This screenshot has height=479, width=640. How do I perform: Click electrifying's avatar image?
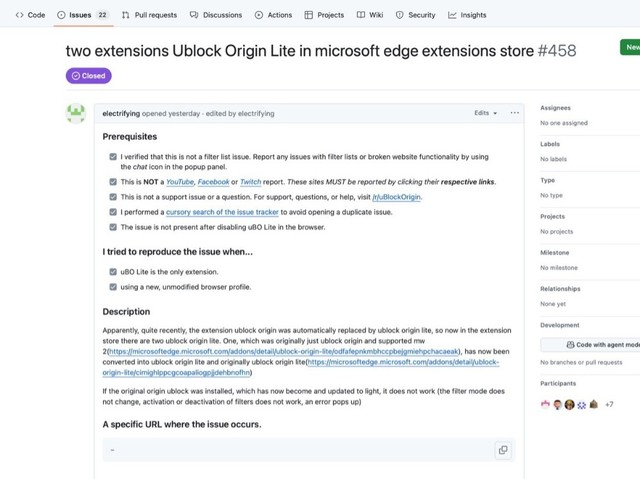point(76,113)
